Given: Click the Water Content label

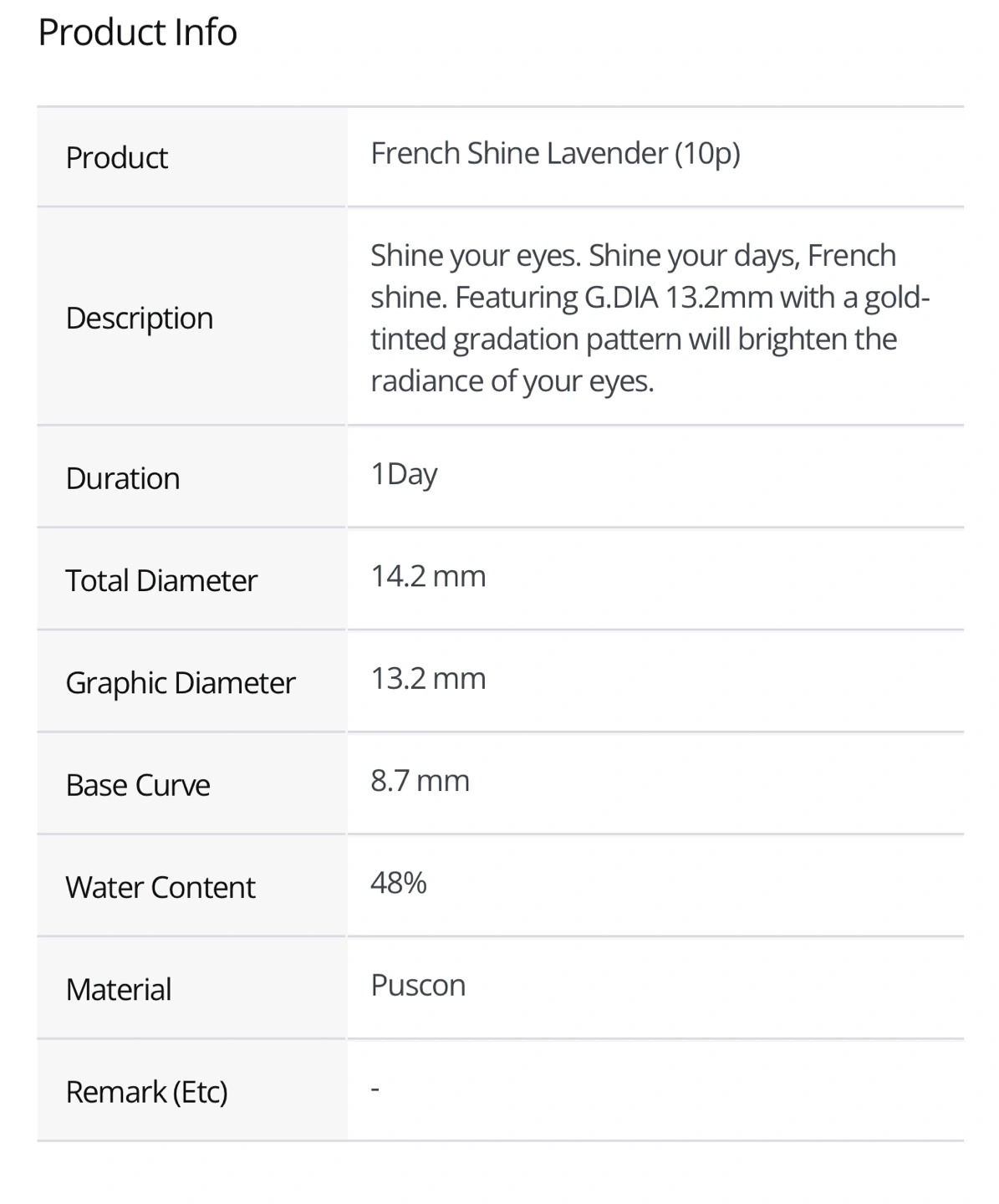Looking at the screenshot, I should click(161, 888).
